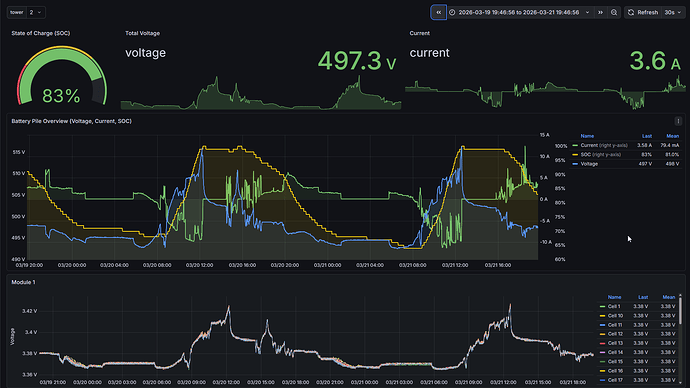This screenshot has width=690, height=388.
Task: Click the 100% SOC right axis label
Action: (x=561, y=146)
